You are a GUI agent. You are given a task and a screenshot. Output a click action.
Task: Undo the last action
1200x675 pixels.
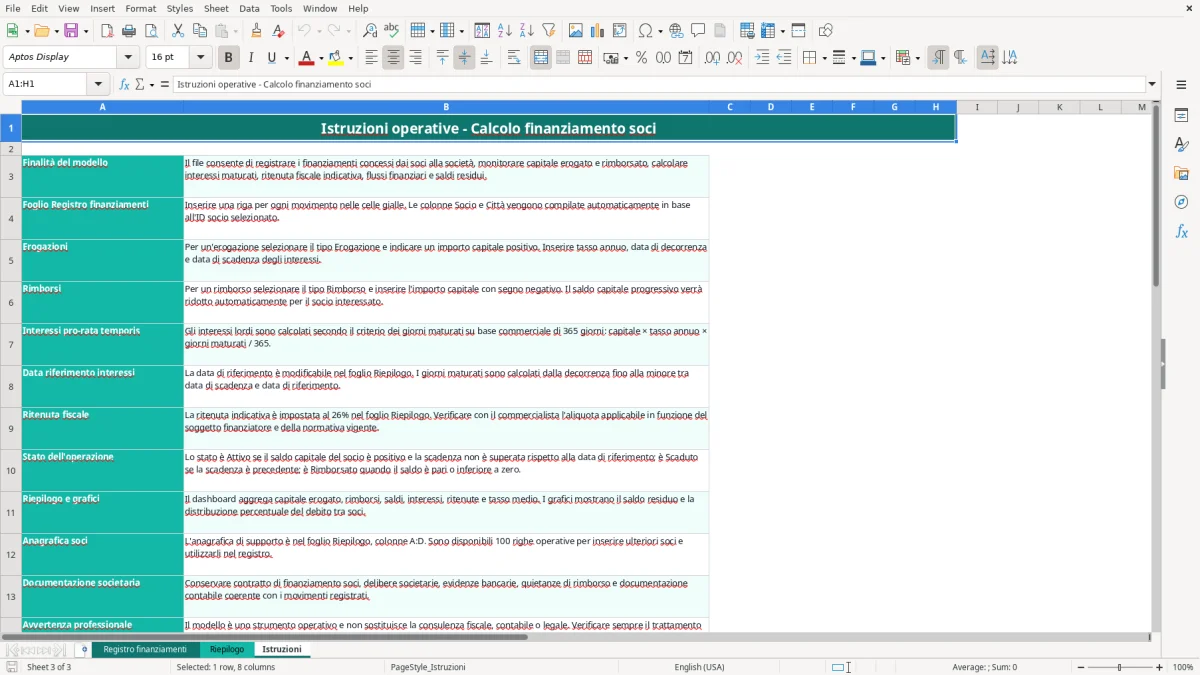click(x=304, y=31)
